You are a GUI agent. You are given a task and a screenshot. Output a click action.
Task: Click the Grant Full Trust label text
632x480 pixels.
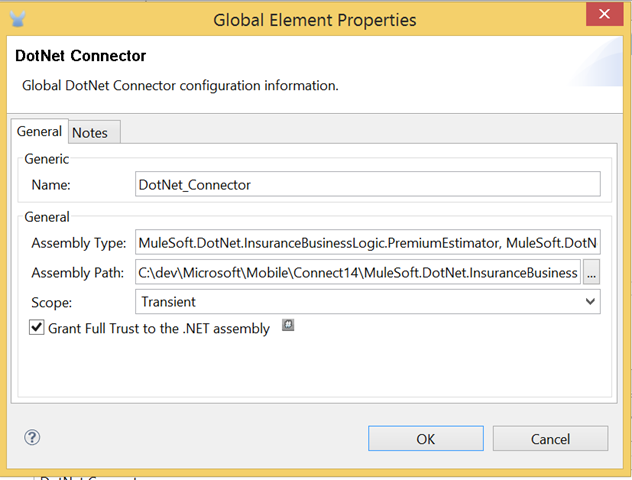click(x=159, y=328)
